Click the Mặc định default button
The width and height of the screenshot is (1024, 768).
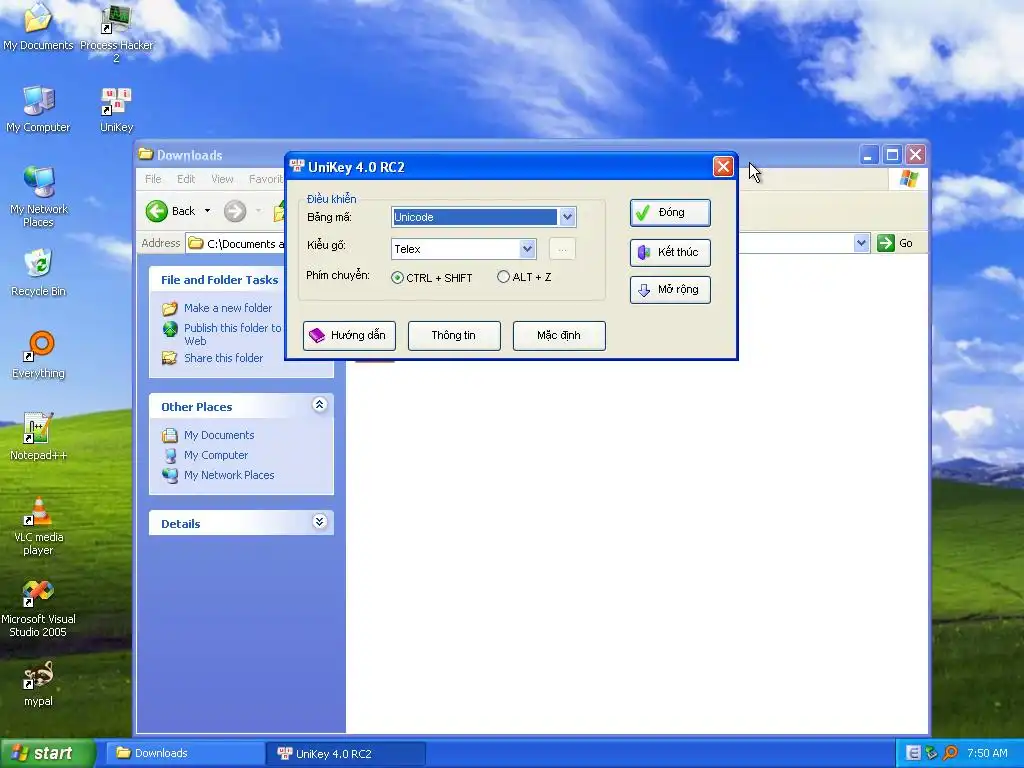tap(559, 335)
